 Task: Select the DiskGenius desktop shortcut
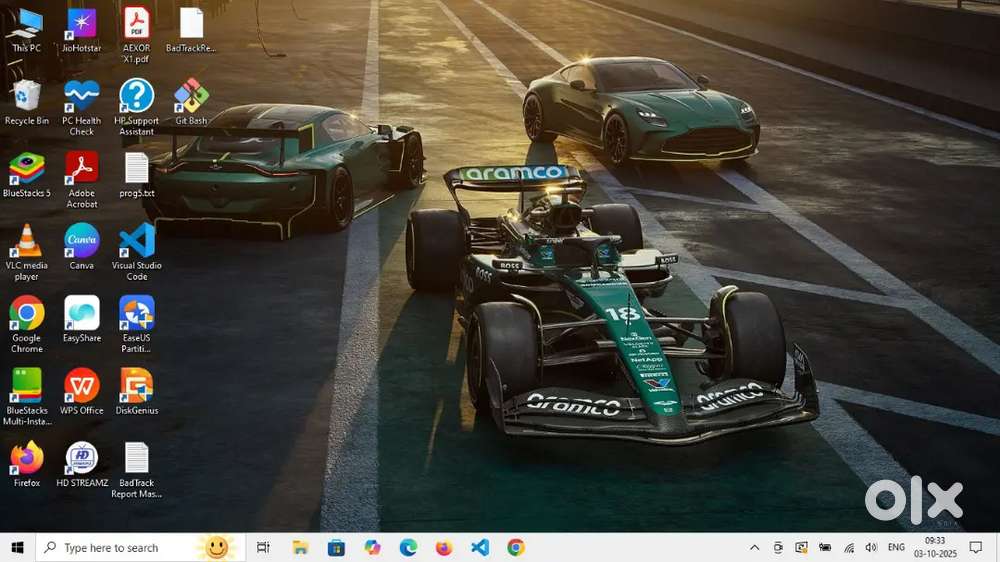137,386
